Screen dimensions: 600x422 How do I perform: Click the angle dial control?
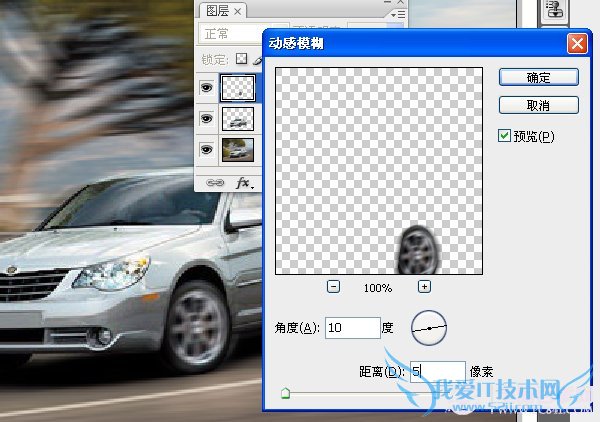click(429, 328)
